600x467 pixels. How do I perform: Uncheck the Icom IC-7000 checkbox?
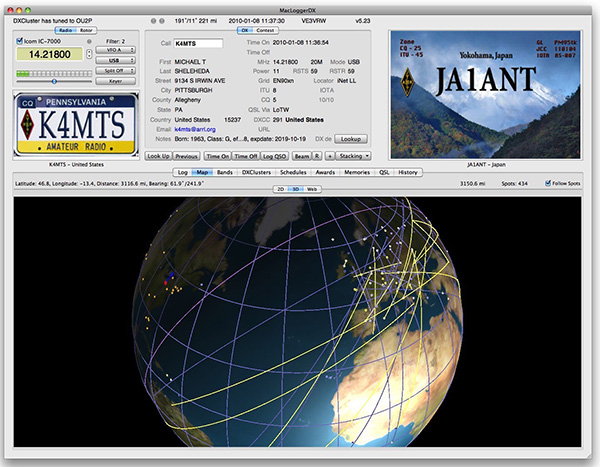coord(20,41)
